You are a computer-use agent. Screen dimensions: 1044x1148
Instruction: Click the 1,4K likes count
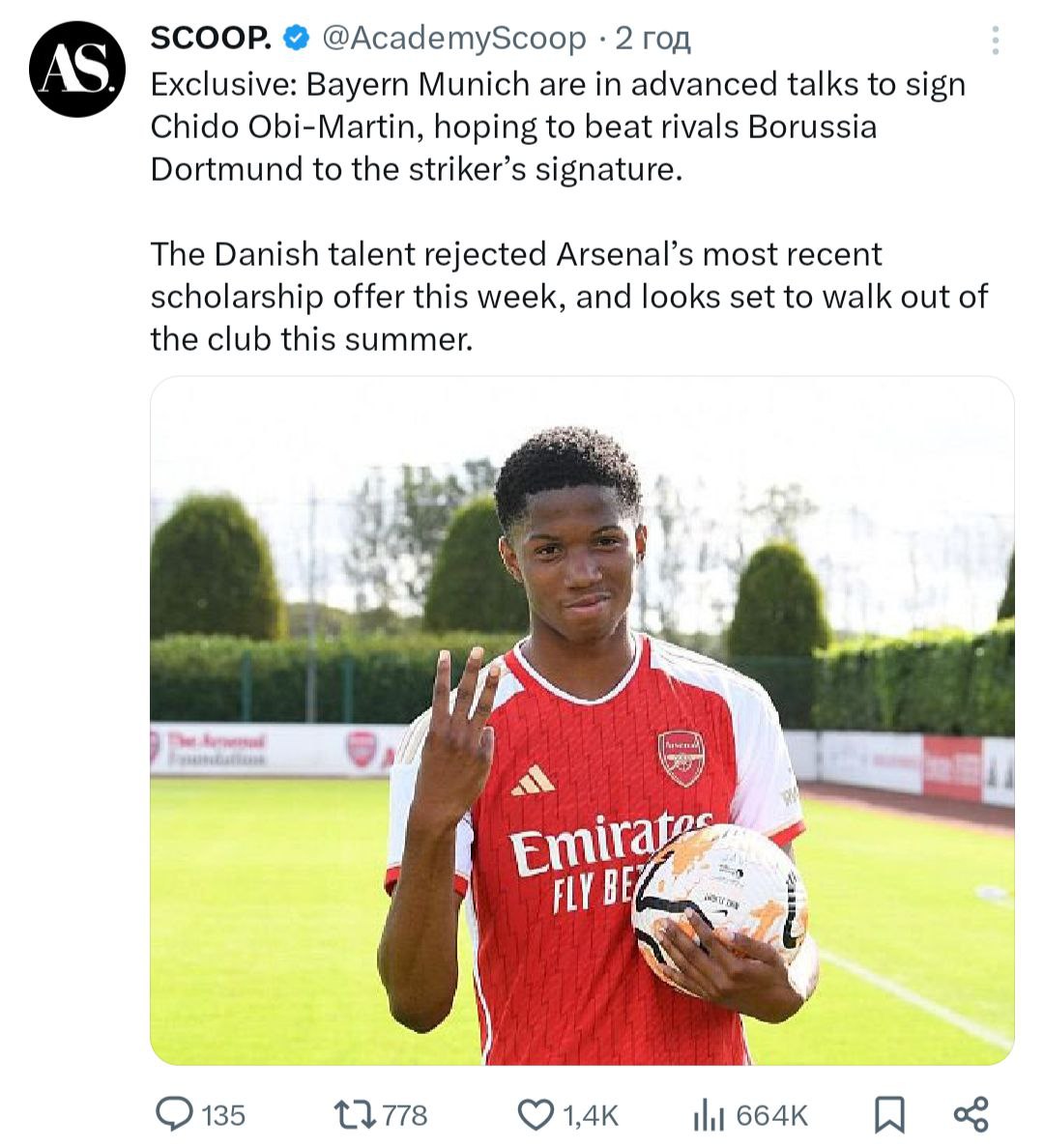click(x=590, y=1116)
